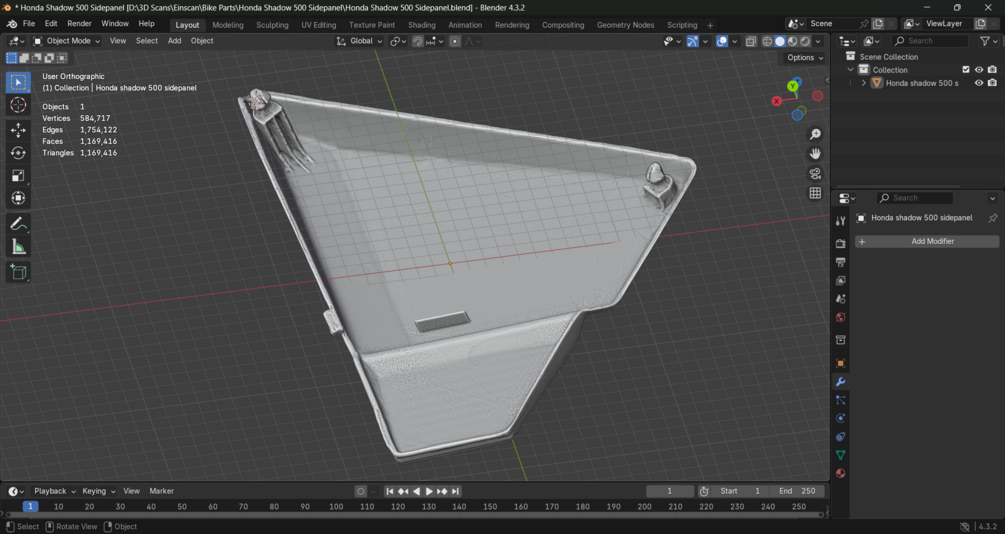The image size is (1005, 534).
Task: Select the Measure tool
Action: point(18,247)
